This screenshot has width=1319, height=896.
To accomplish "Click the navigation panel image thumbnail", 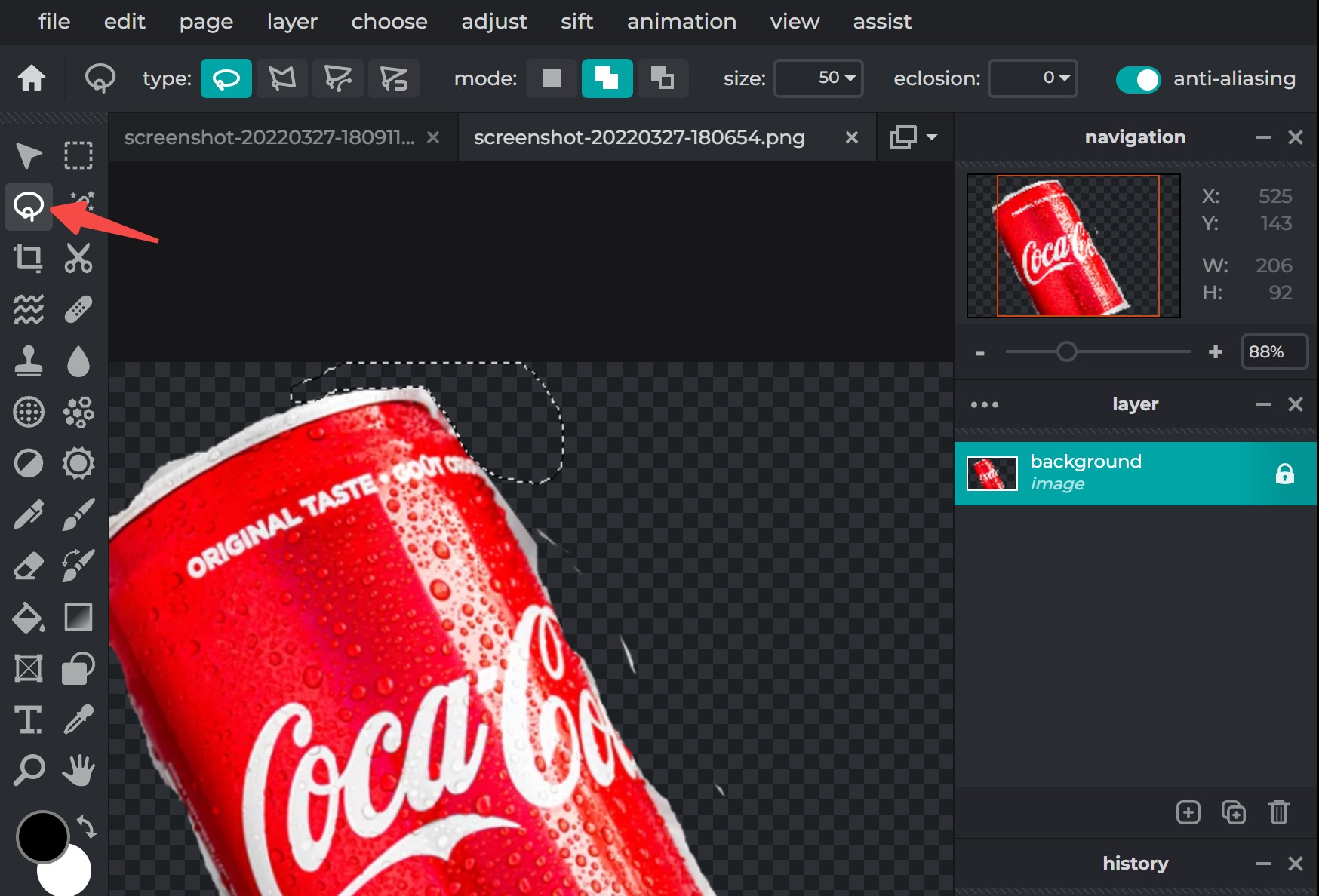I will point(1073,245).
